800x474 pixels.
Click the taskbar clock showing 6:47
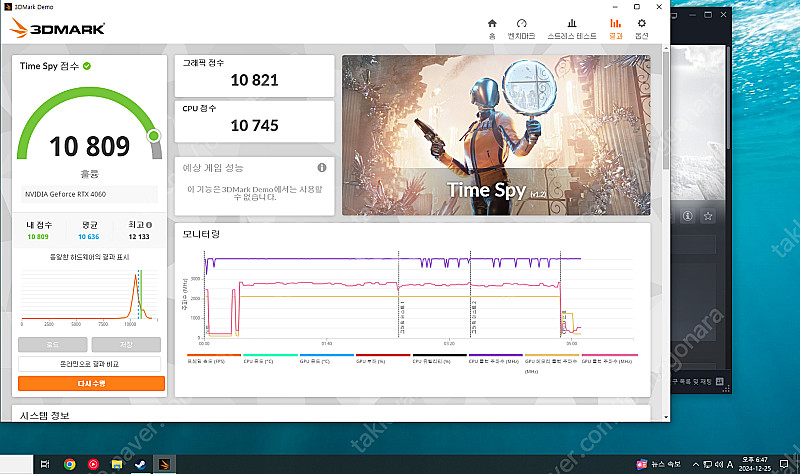pos(755,464)
